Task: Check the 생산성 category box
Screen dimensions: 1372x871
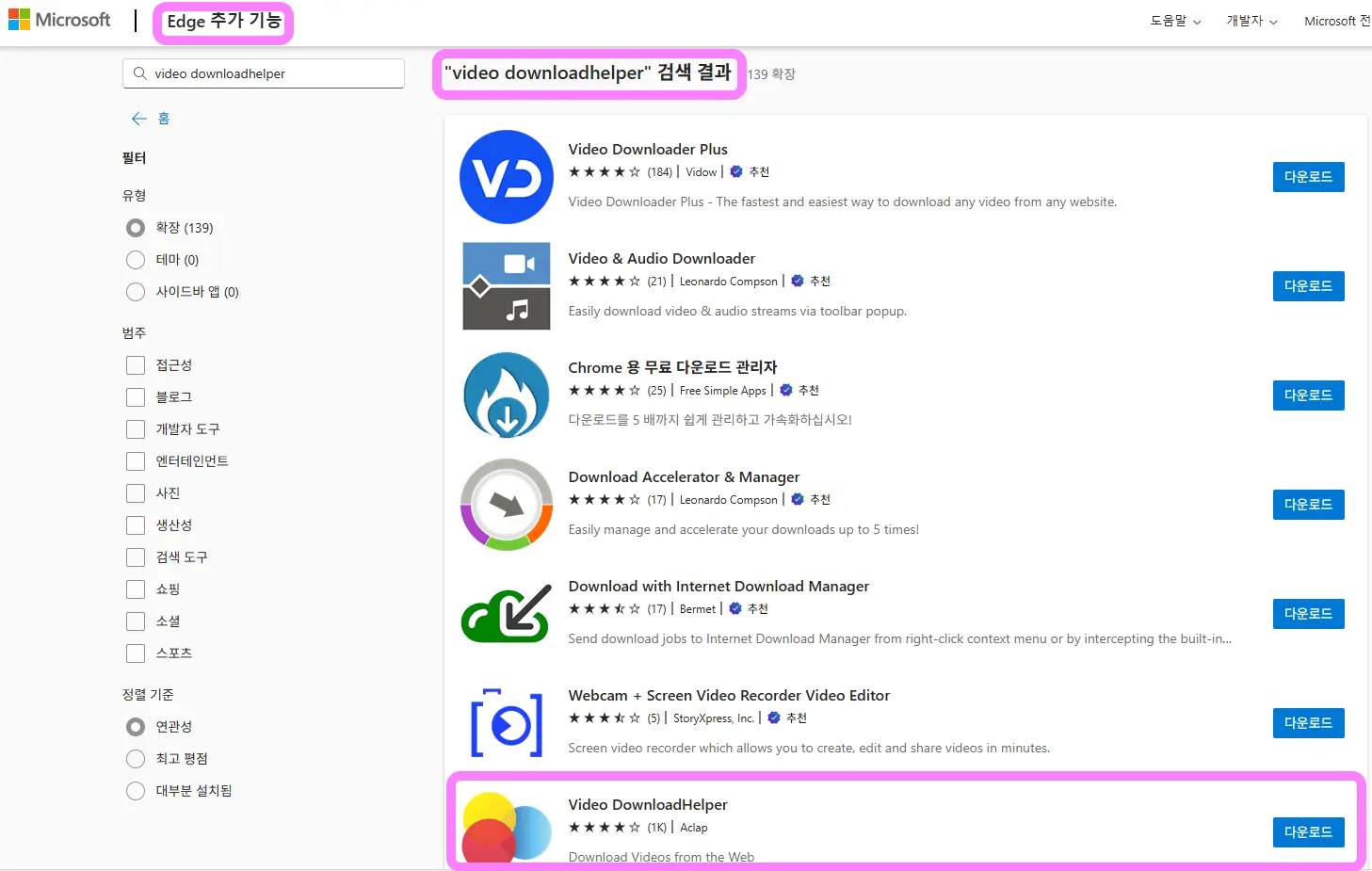Action: (136, 525)
